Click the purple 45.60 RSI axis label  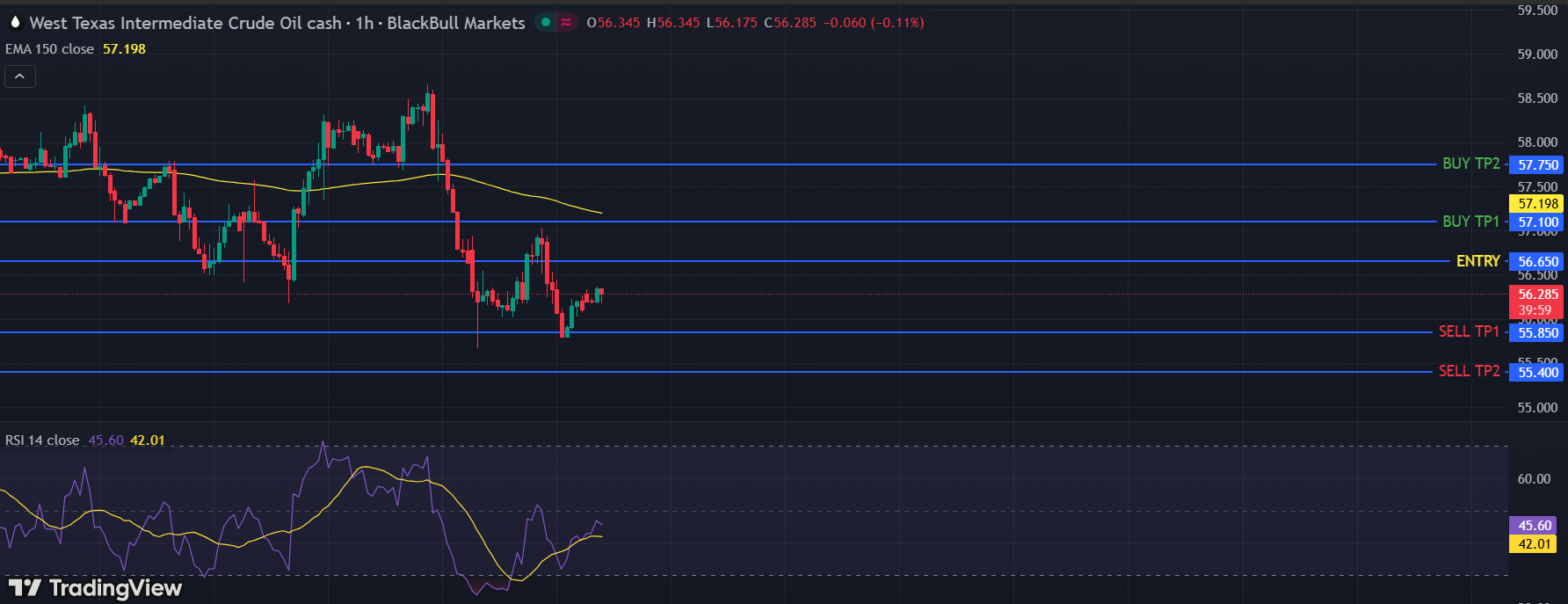coord(1534,525)
